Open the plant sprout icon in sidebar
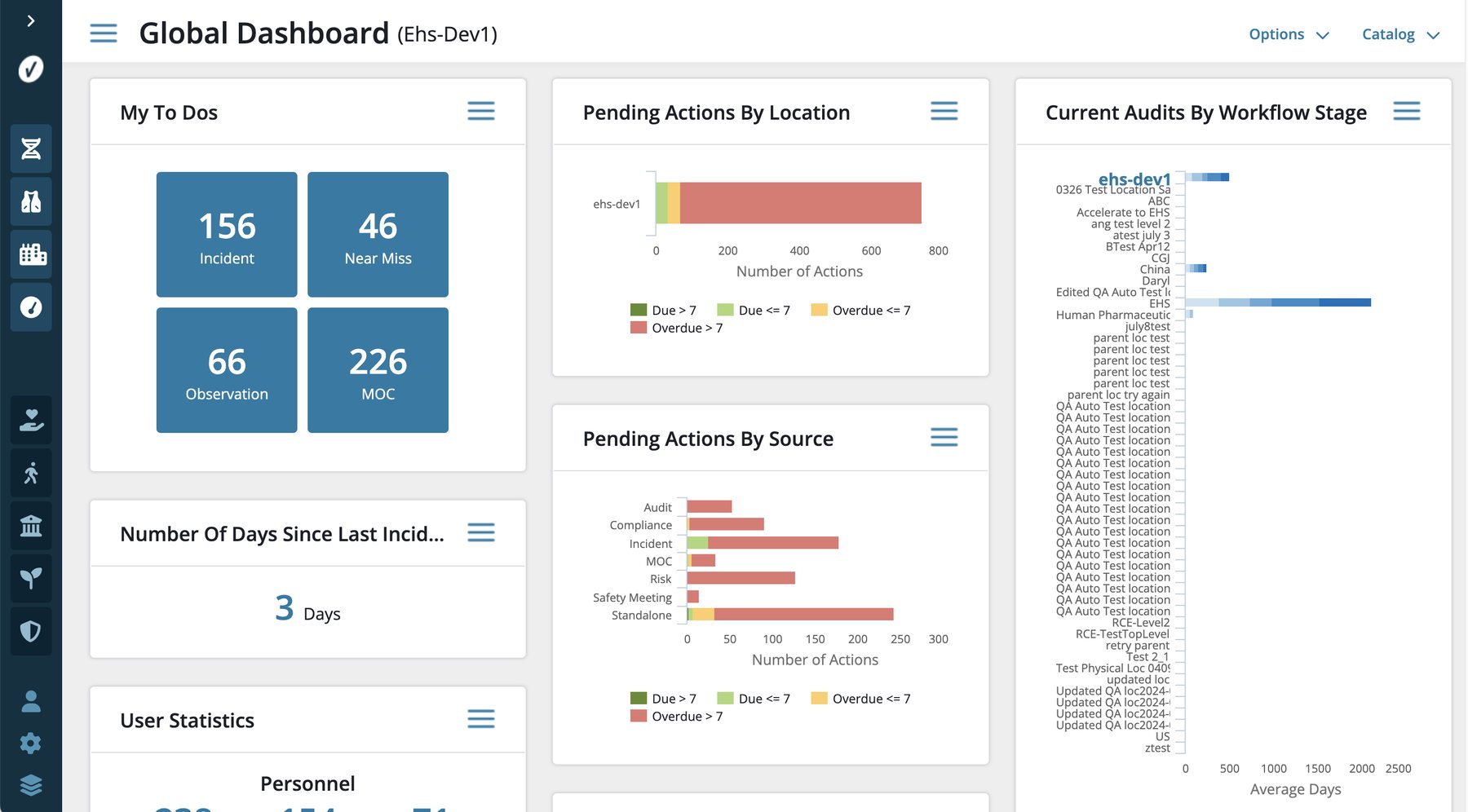Viewport: 1468px width, 812px height. (x=31, y=578)
